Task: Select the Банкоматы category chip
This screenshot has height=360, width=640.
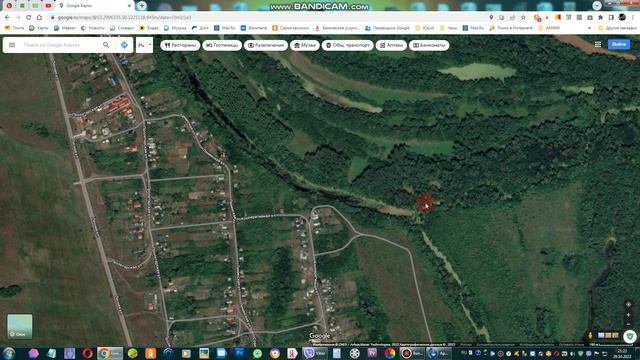Action: 429,45
